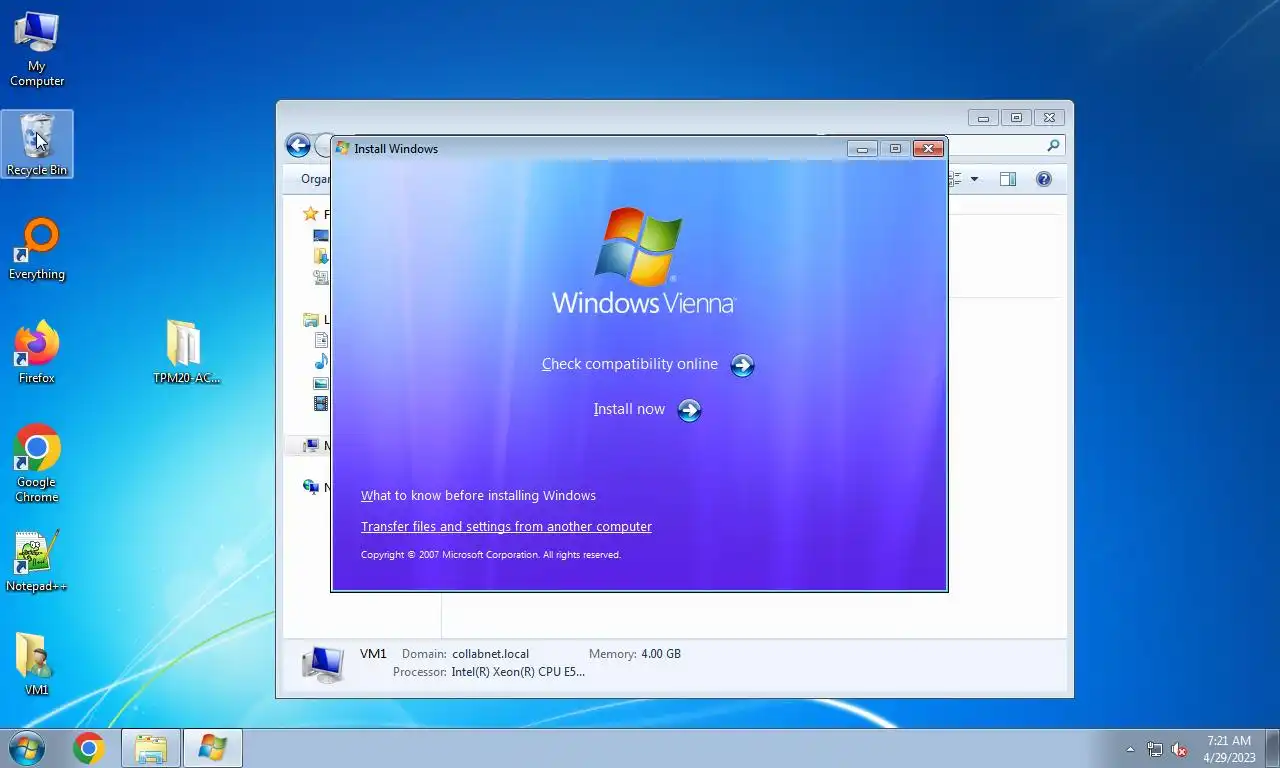Image resolution: width=1280 pixels, height=768 pixels.
Task: Toggle the preview pane icon in Explorer toolbar
Action: coord(1008,179)
